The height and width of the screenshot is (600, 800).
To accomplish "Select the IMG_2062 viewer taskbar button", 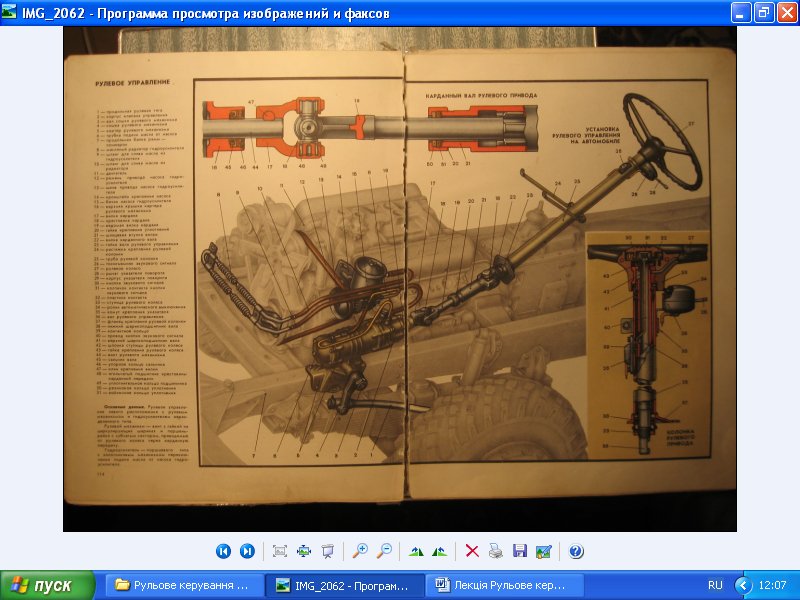I will (345, 585).
